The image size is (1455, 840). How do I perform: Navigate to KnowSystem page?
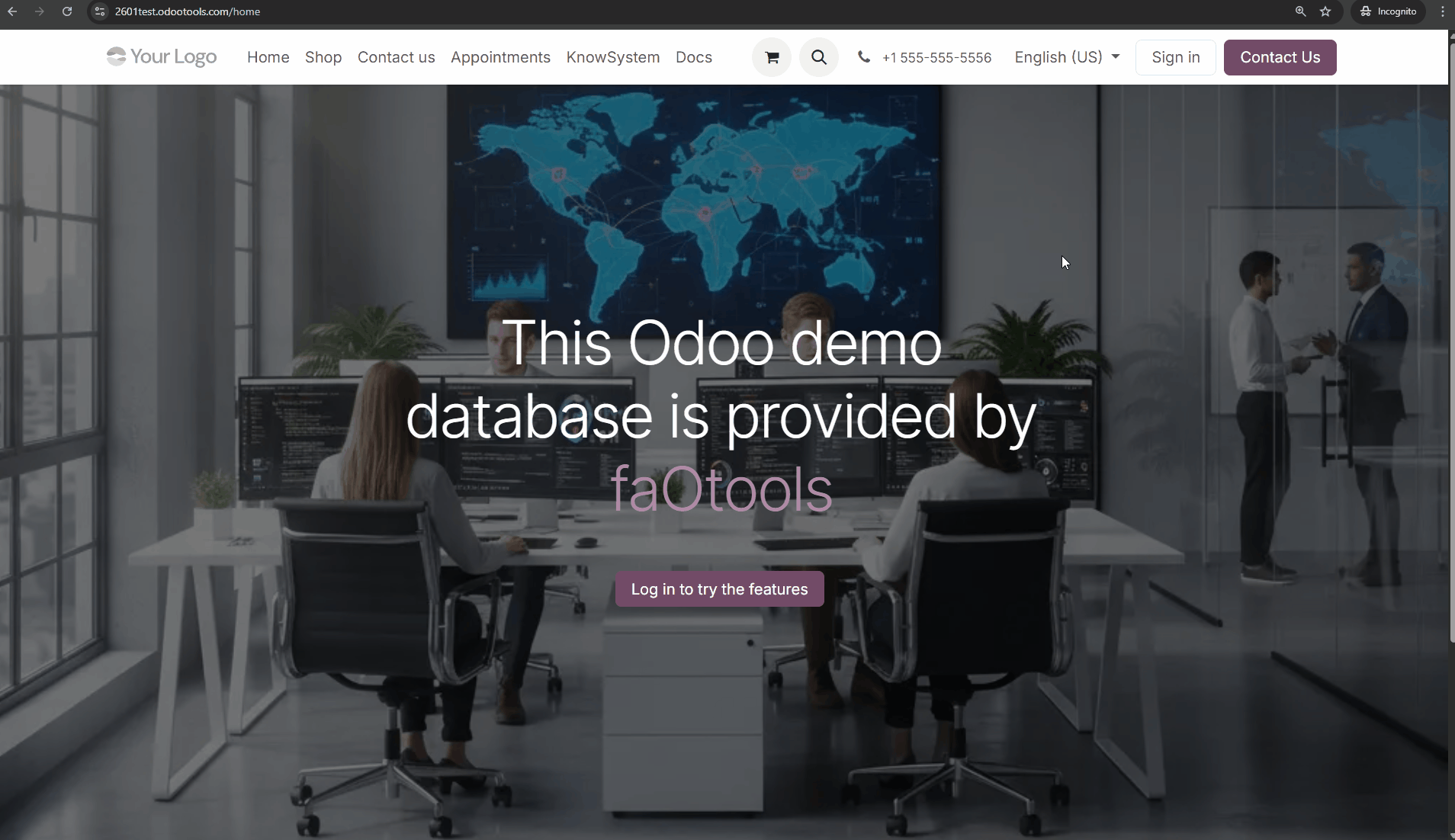(612, 57)
